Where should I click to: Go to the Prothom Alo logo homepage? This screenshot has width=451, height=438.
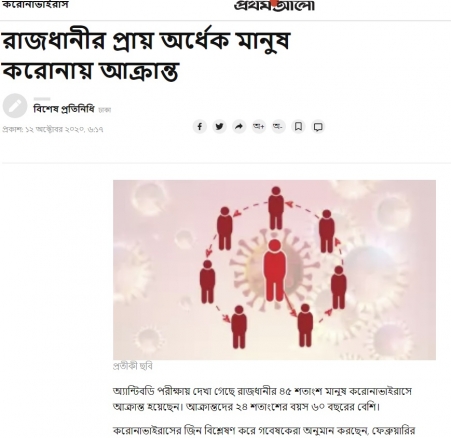tap(274, 5)
